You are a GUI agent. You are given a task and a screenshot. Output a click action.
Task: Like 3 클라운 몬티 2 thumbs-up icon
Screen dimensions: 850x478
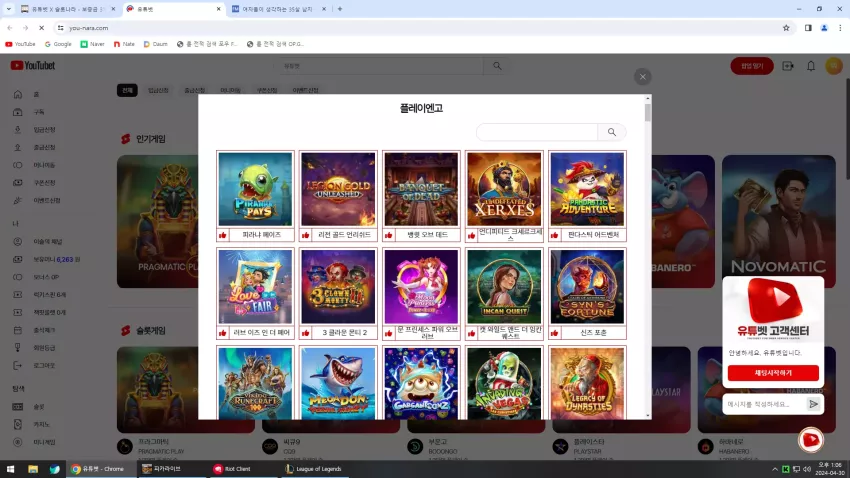[306, 333]
